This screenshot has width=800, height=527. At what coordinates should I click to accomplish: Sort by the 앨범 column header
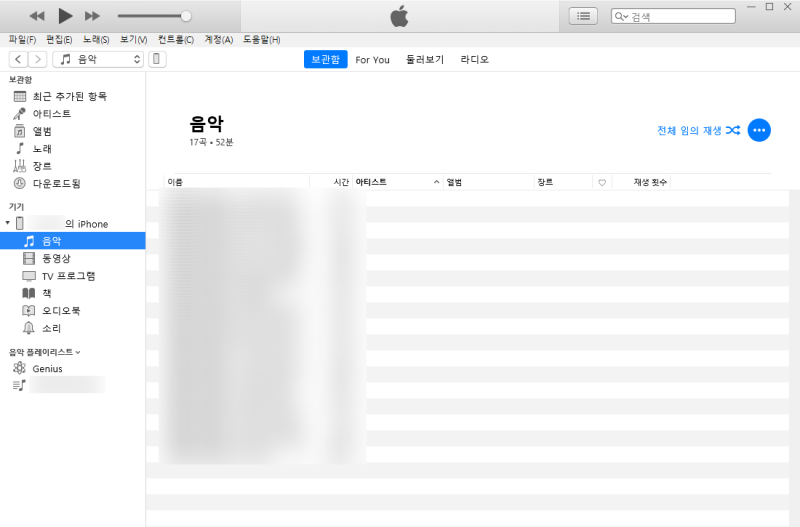coord(488,182)
